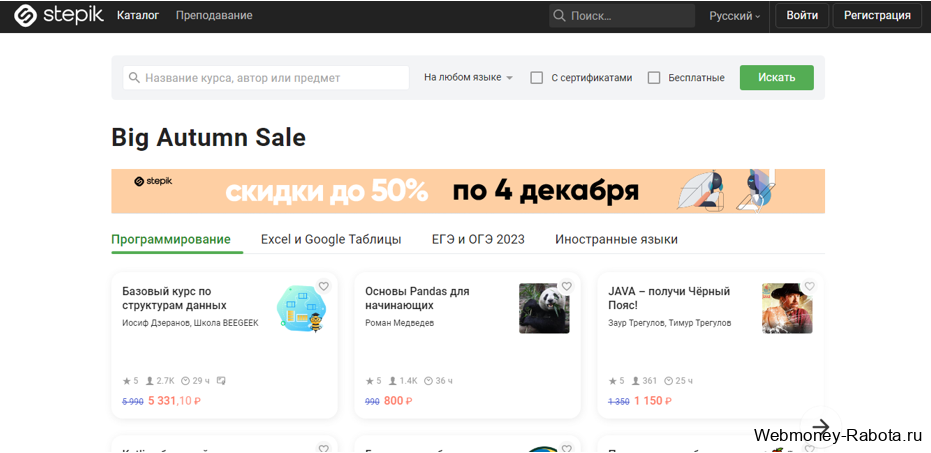Click the crossed-out price 5 990
The height and width of the screenshot is (453, 931).
(133, 401)
